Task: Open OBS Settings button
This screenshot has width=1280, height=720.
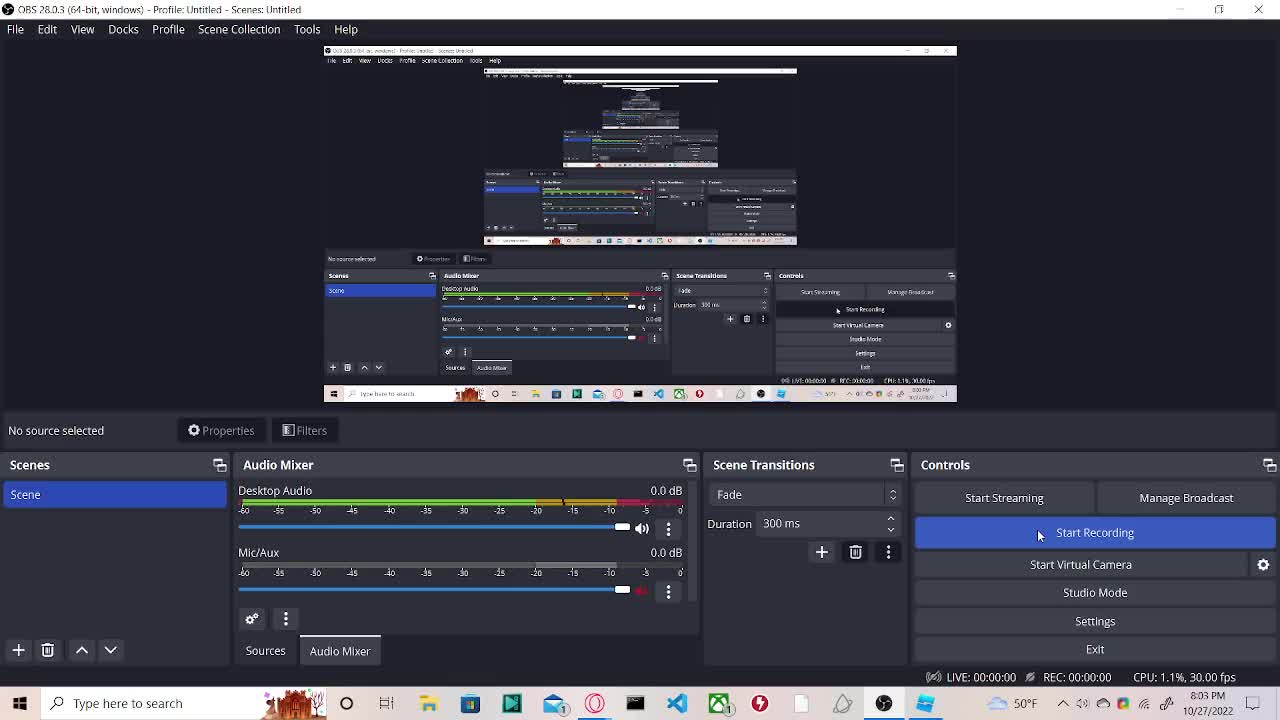Action: click(x=1095, y=621)
